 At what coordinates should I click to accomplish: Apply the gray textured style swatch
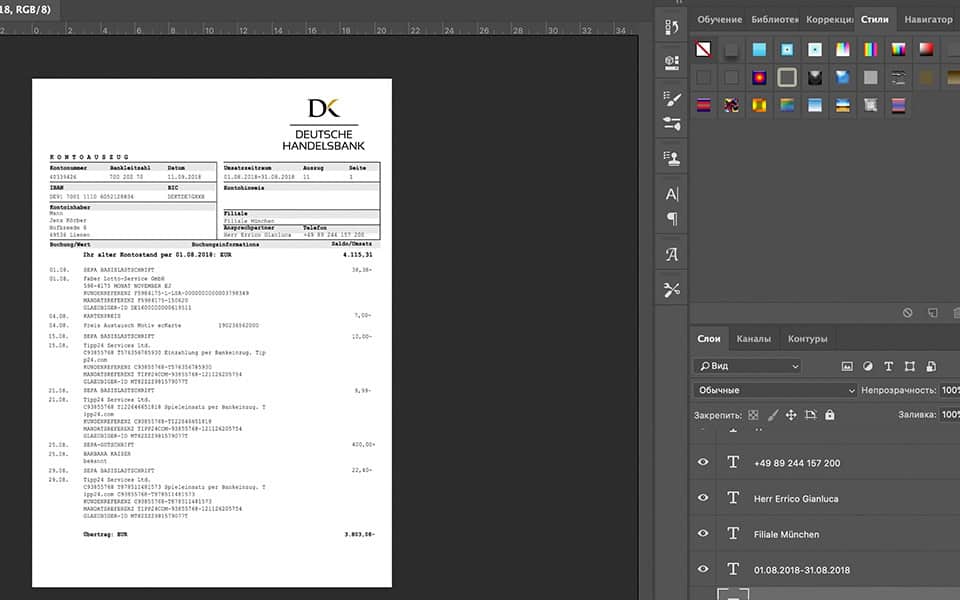[x=870, y=105]
